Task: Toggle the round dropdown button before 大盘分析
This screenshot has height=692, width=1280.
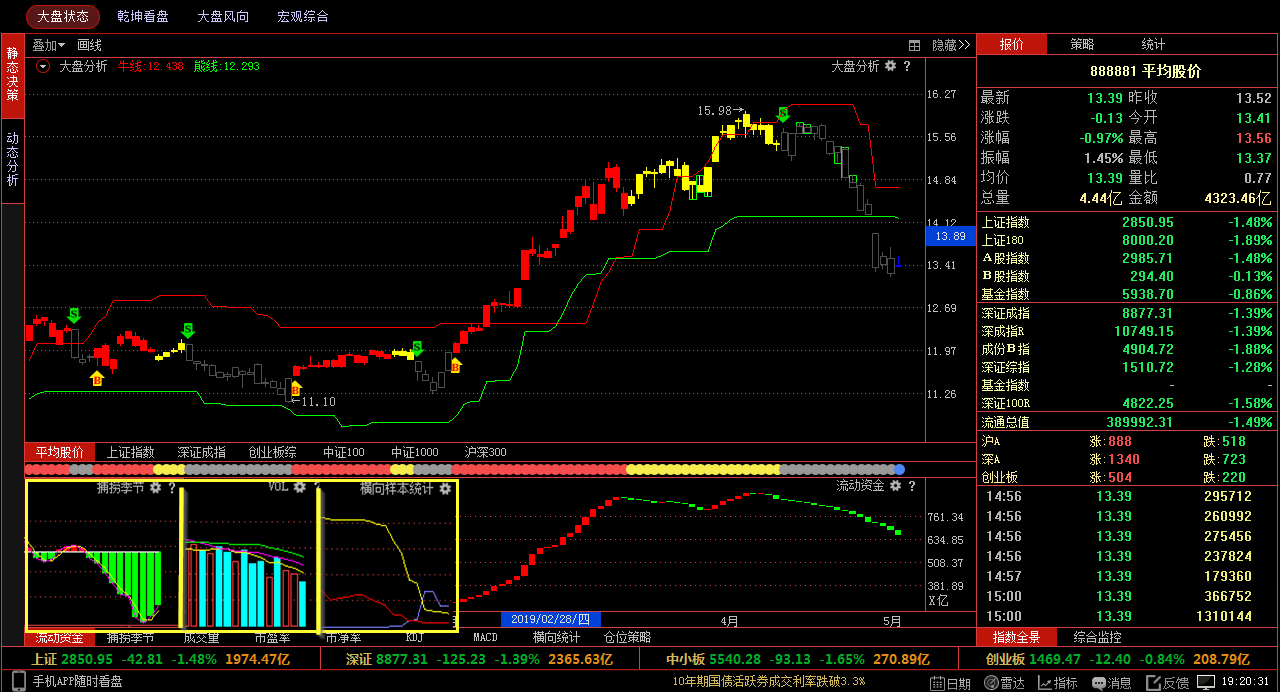Action: [x=43, y=66]
